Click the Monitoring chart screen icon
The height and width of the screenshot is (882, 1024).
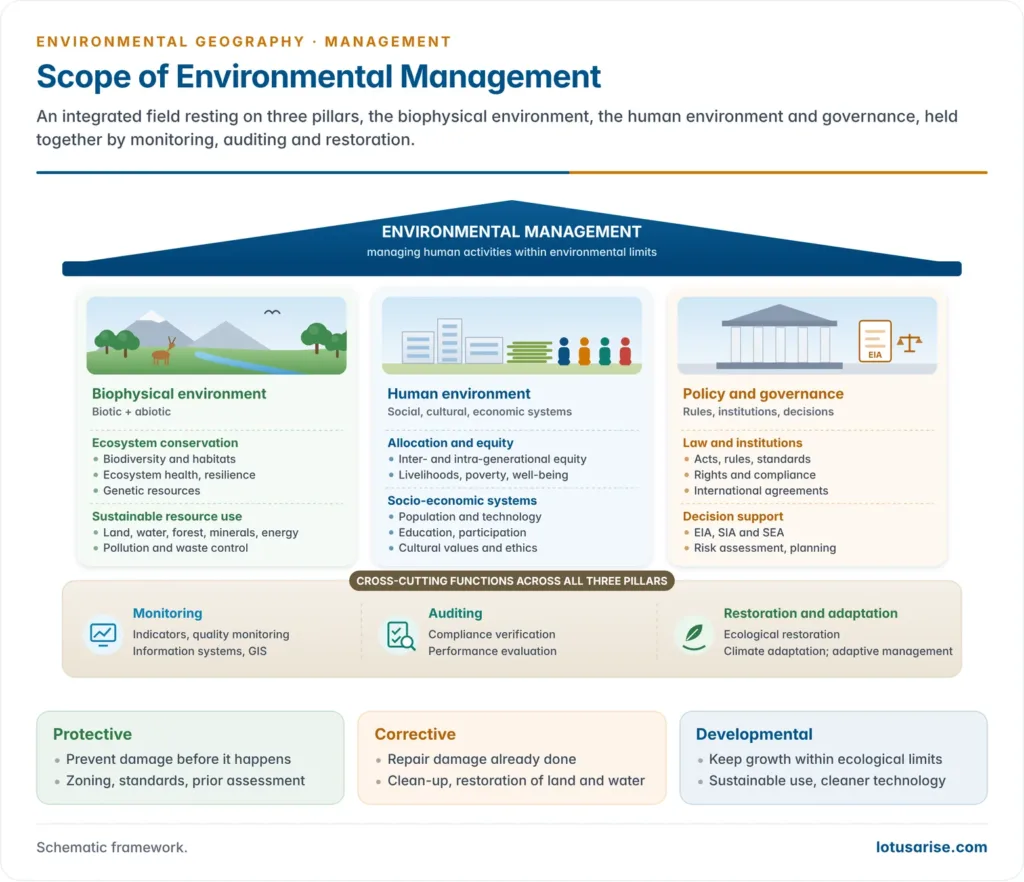[103, 634]
